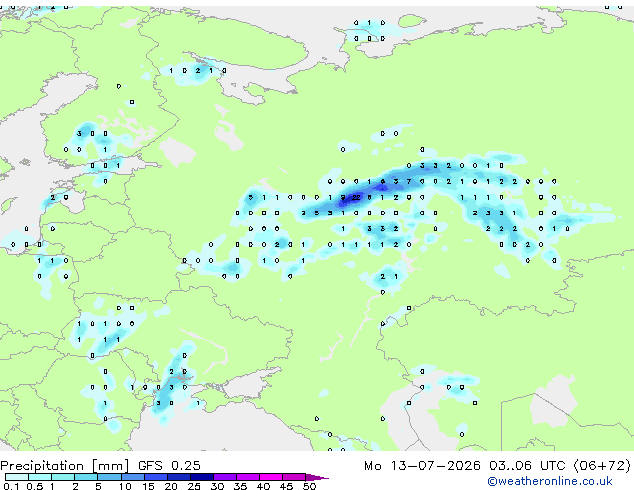Click the 45–50 mm legend swatch
Viewport: 634px width, 490px height.
(x=294, y=477)
